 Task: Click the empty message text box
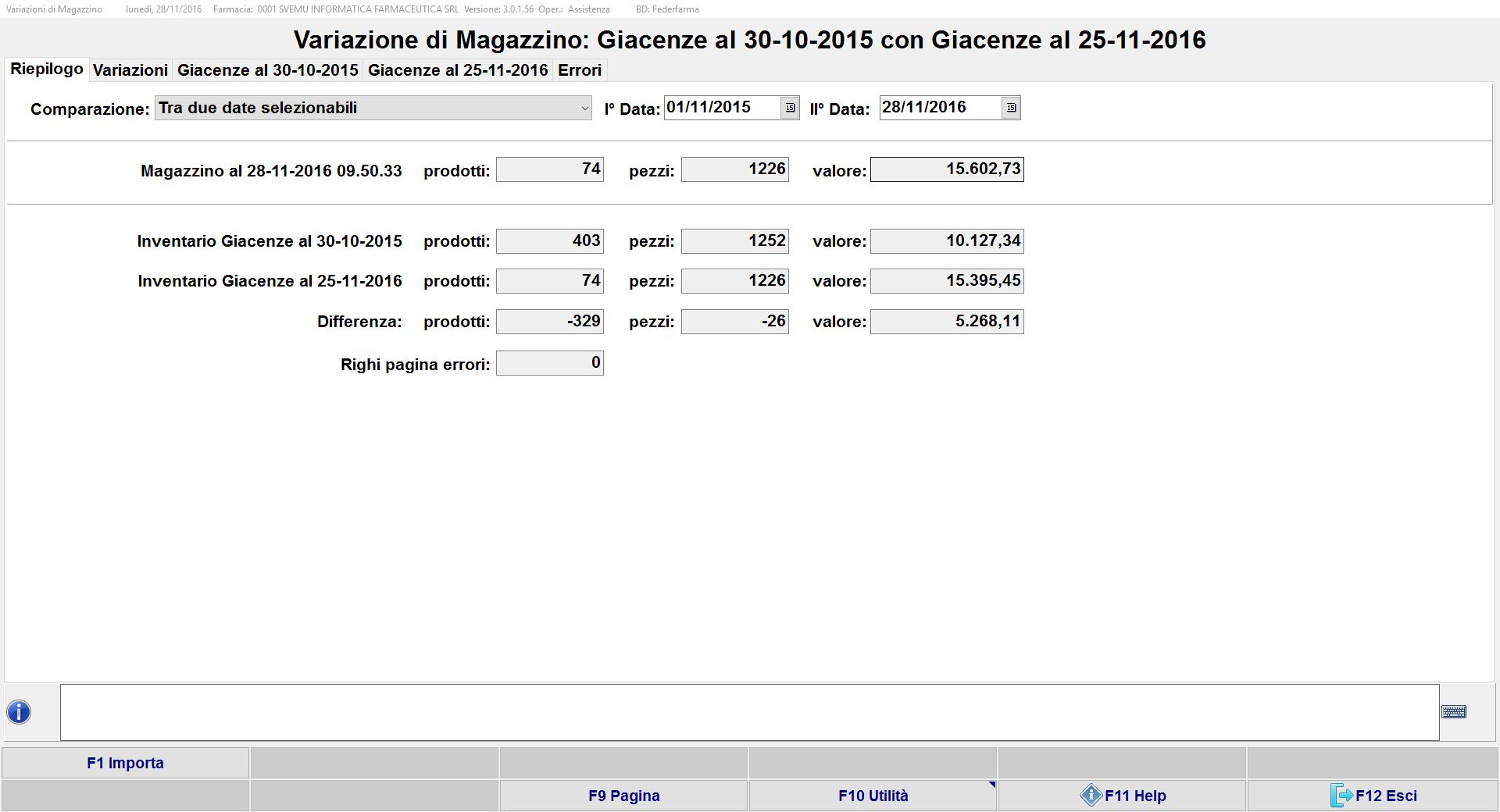click(749, 712)
